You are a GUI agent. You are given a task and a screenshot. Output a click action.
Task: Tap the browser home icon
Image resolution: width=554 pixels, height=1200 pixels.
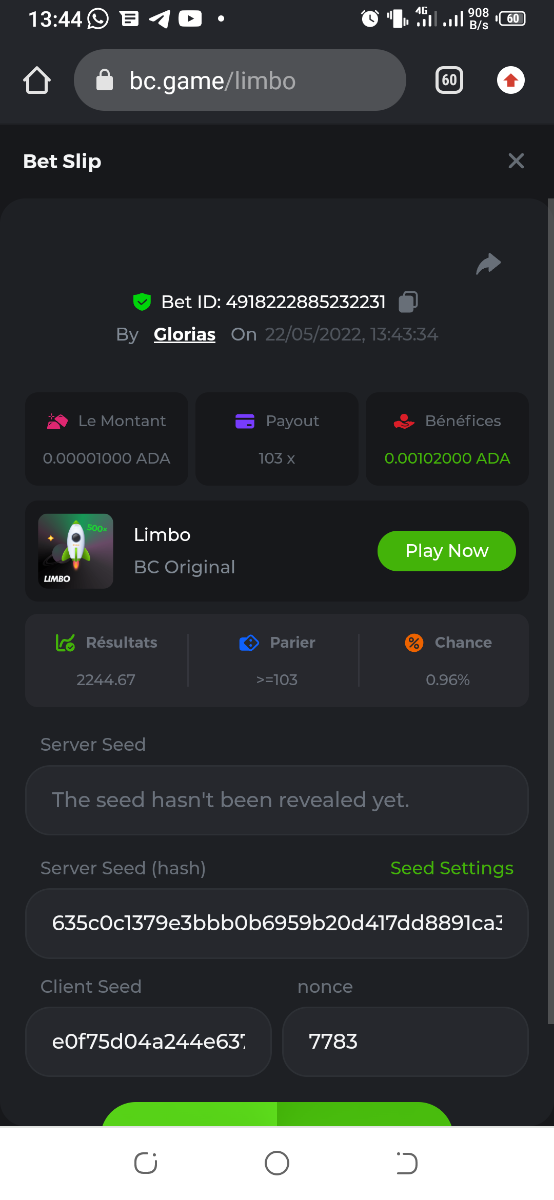click(x=37, y=81)
